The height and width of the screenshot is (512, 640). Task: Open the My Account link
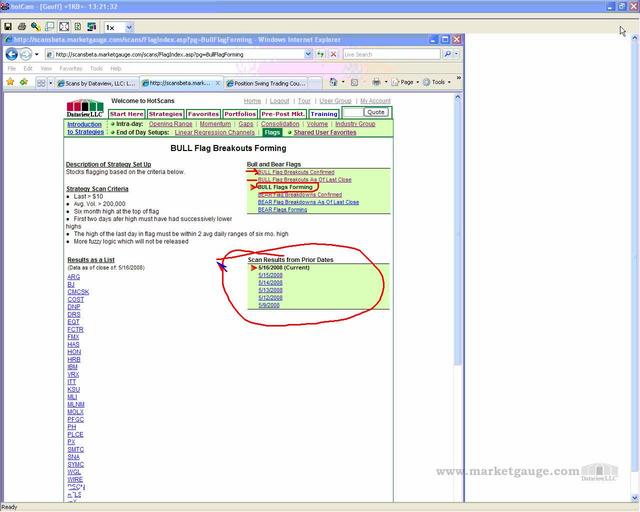(x=375, y=101)
